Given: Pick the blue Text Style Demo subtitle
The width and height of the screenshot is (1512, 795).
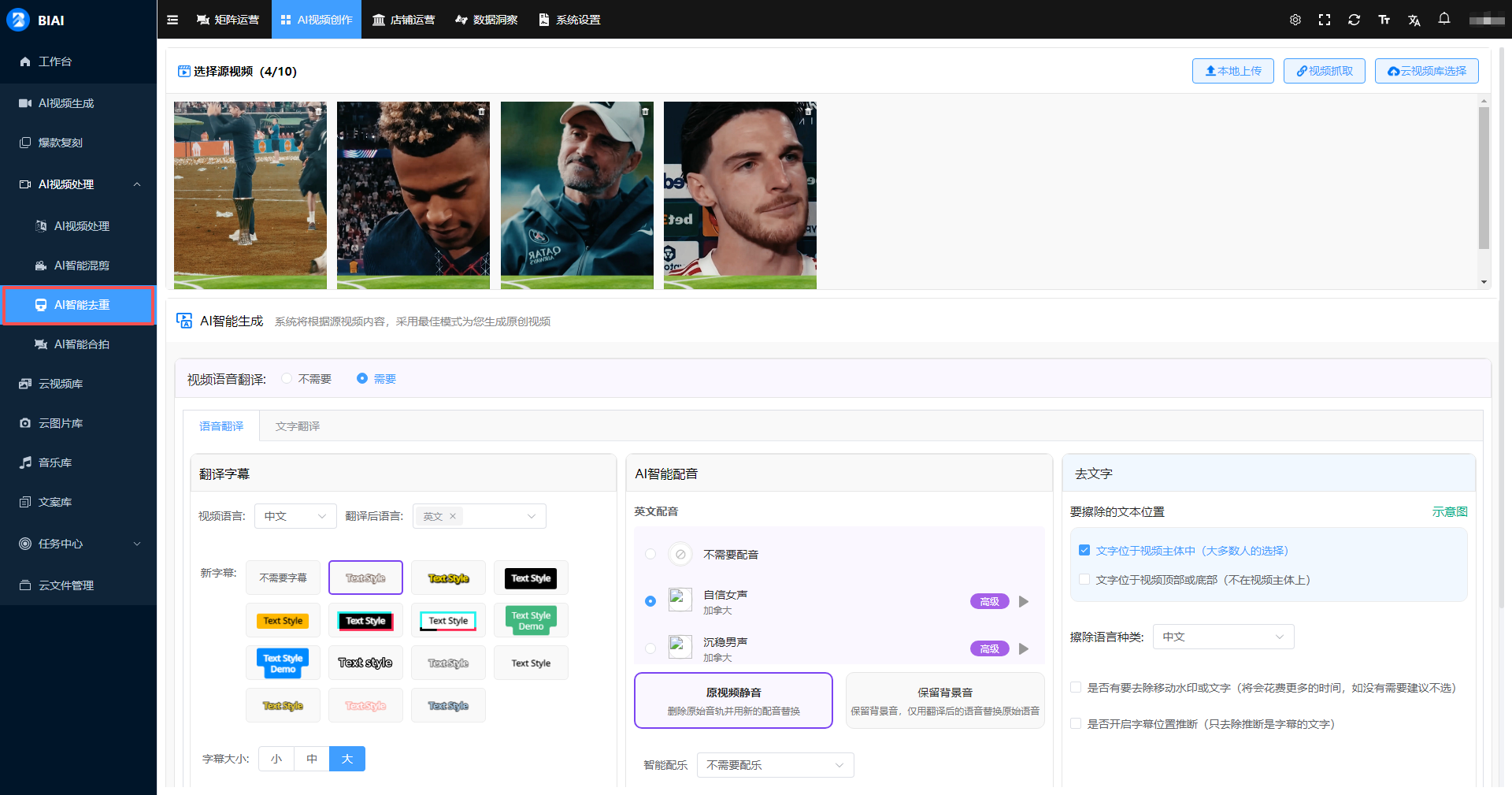Looking at the screenshot, I should click(x=283, y=663).
